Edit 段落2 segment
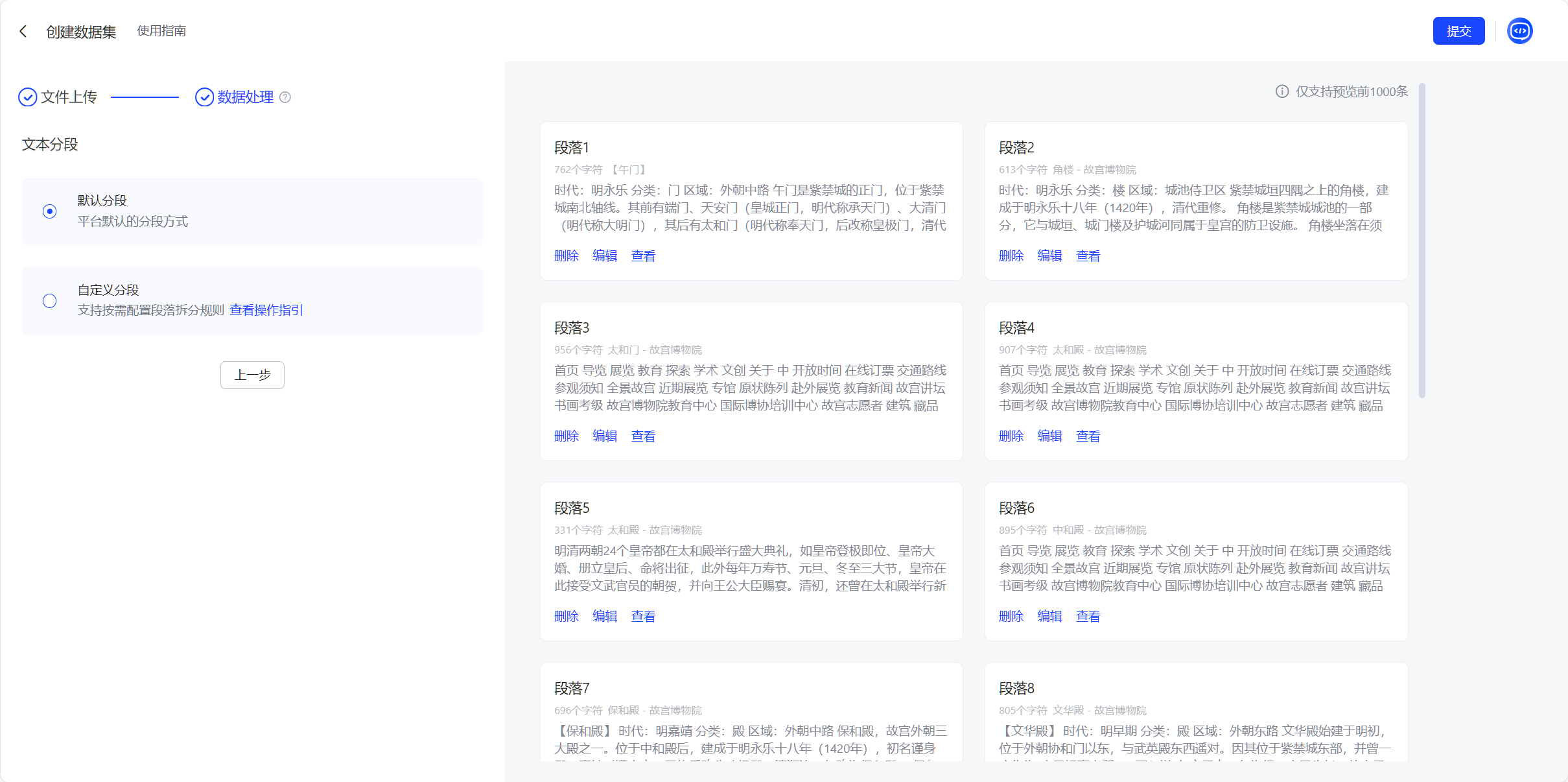 1049,256
